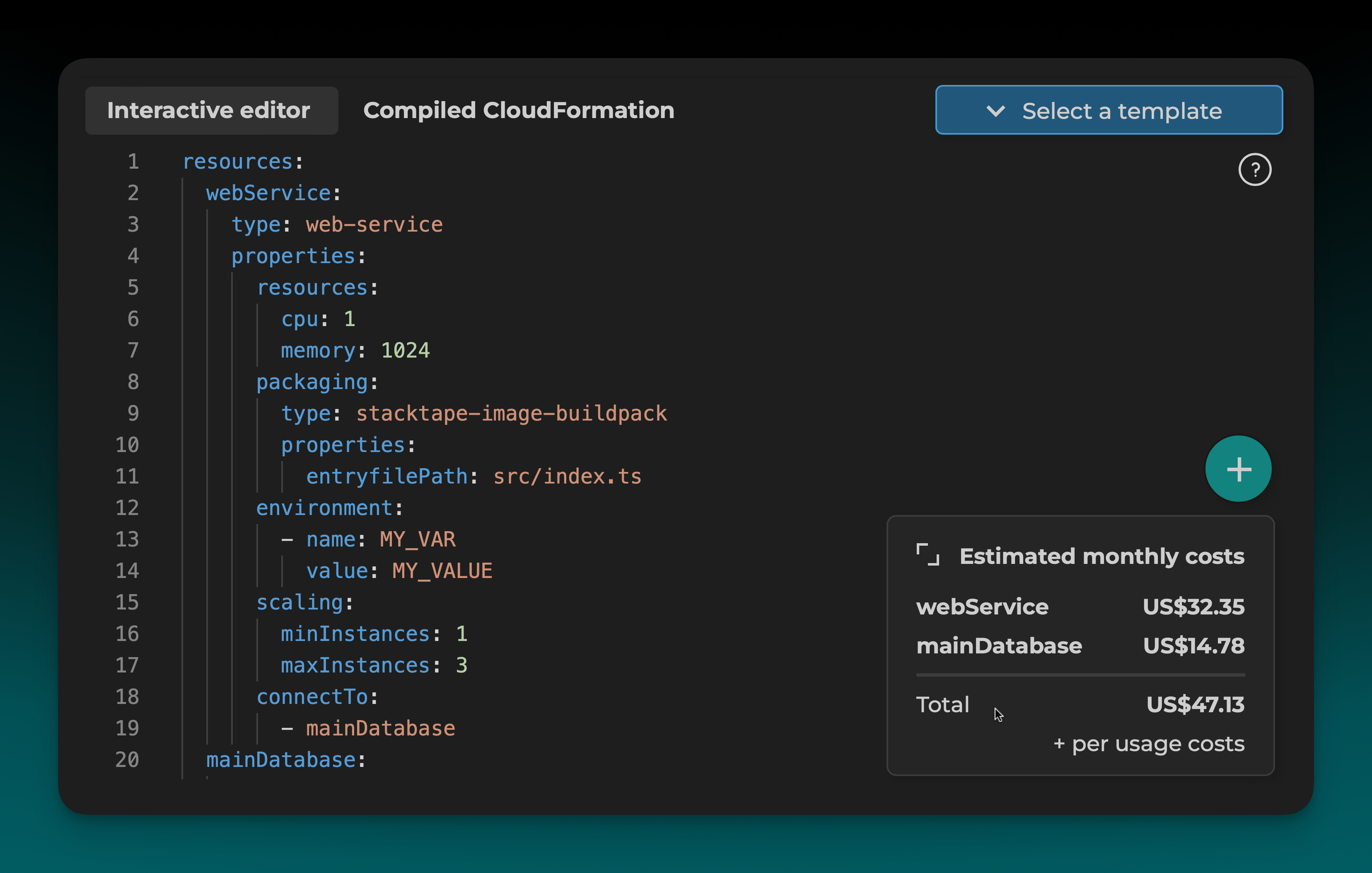The width and height of the screenshot is (1372, 873).
Task: Open the Compiled CloudFormation tab
Action: [519, 111]
